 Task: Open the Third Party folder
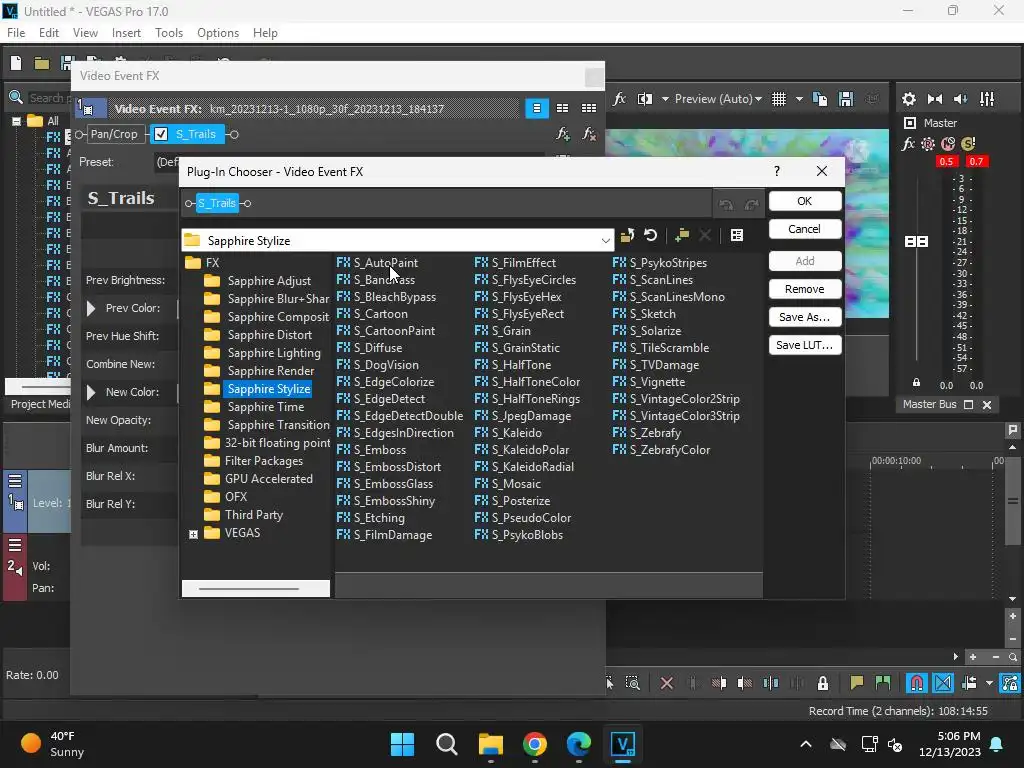click(x=253, y=515)
